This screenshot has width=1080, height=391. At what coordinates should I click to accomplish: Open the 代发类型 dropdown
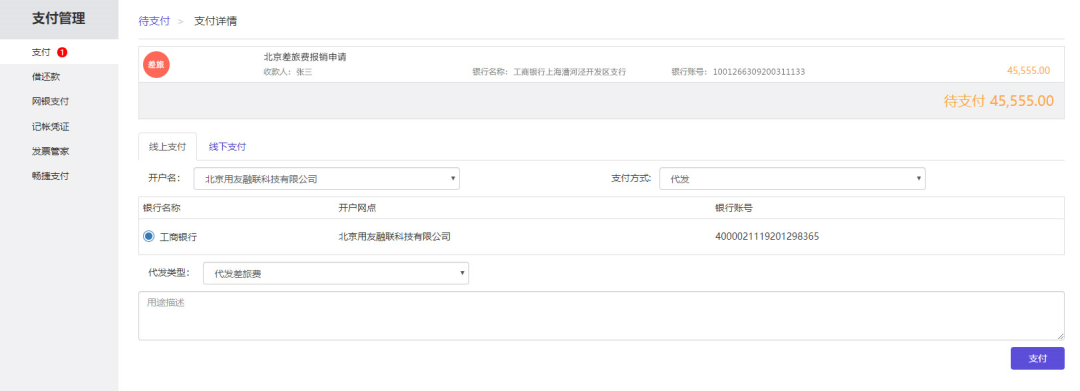(x=335, y=273)
